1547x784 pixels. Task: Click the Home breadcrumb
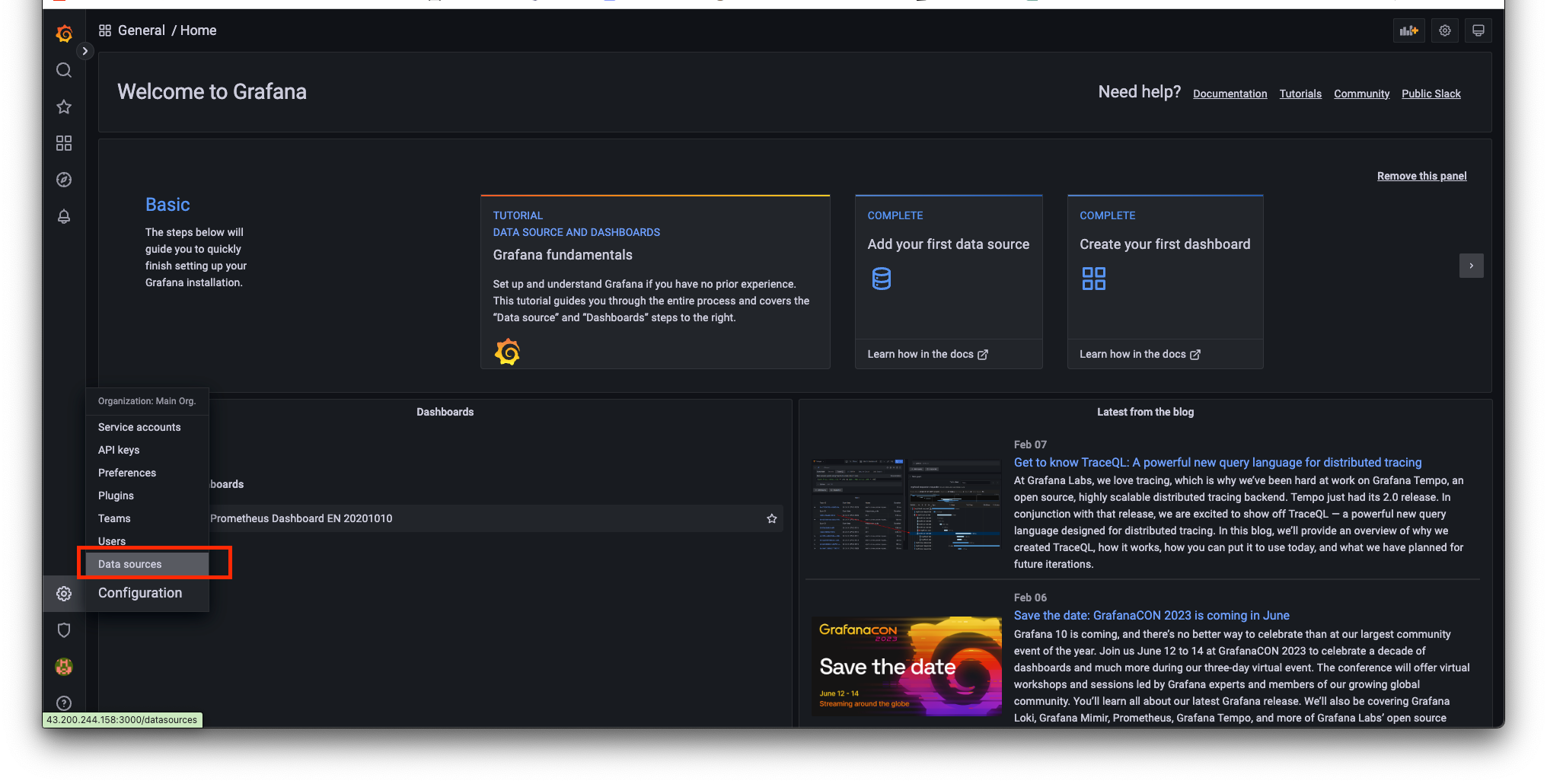tap(198, 30)
